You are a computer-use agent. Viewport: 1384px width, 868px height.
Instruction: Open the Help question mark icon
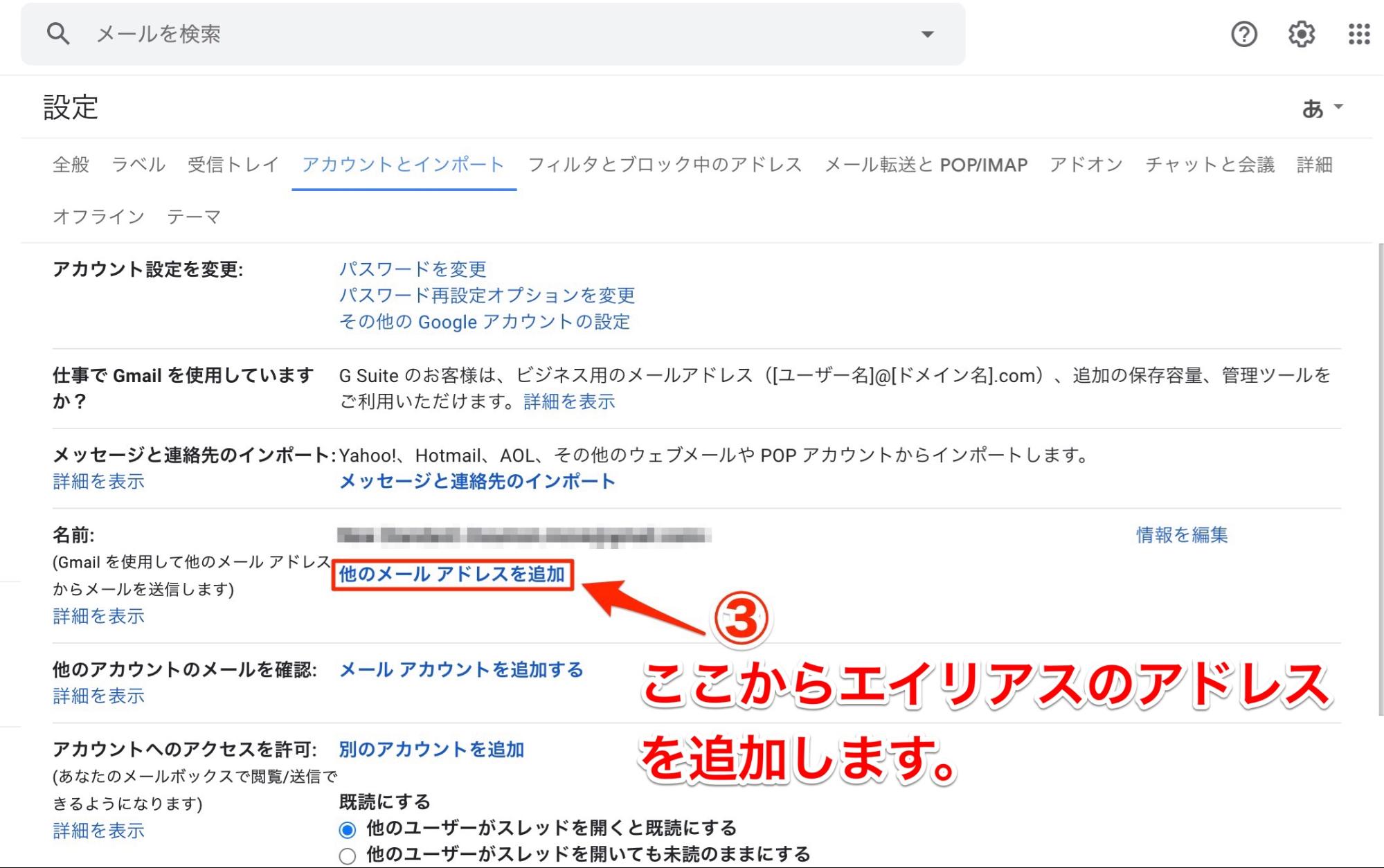1244,34
